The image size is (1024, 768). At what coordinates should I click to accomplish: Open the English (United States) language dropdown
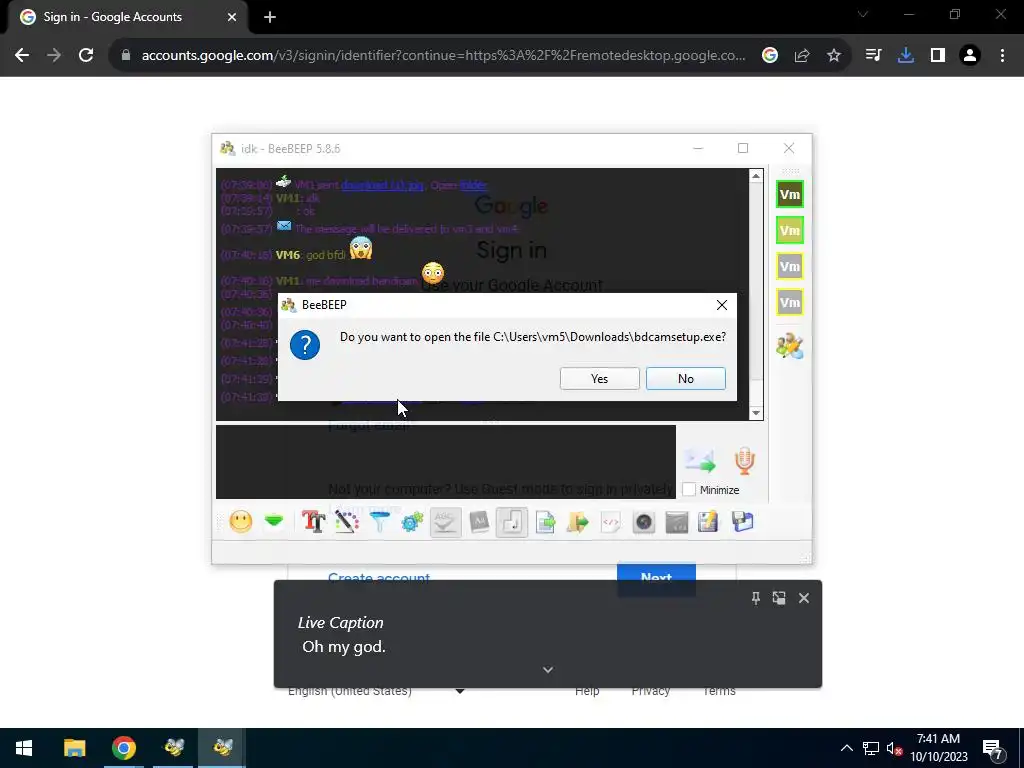[377, 691]
